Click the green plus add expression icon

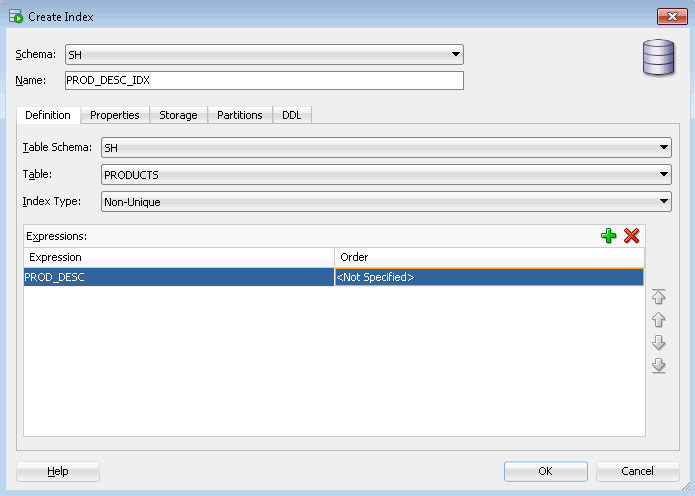click(609, 236)
